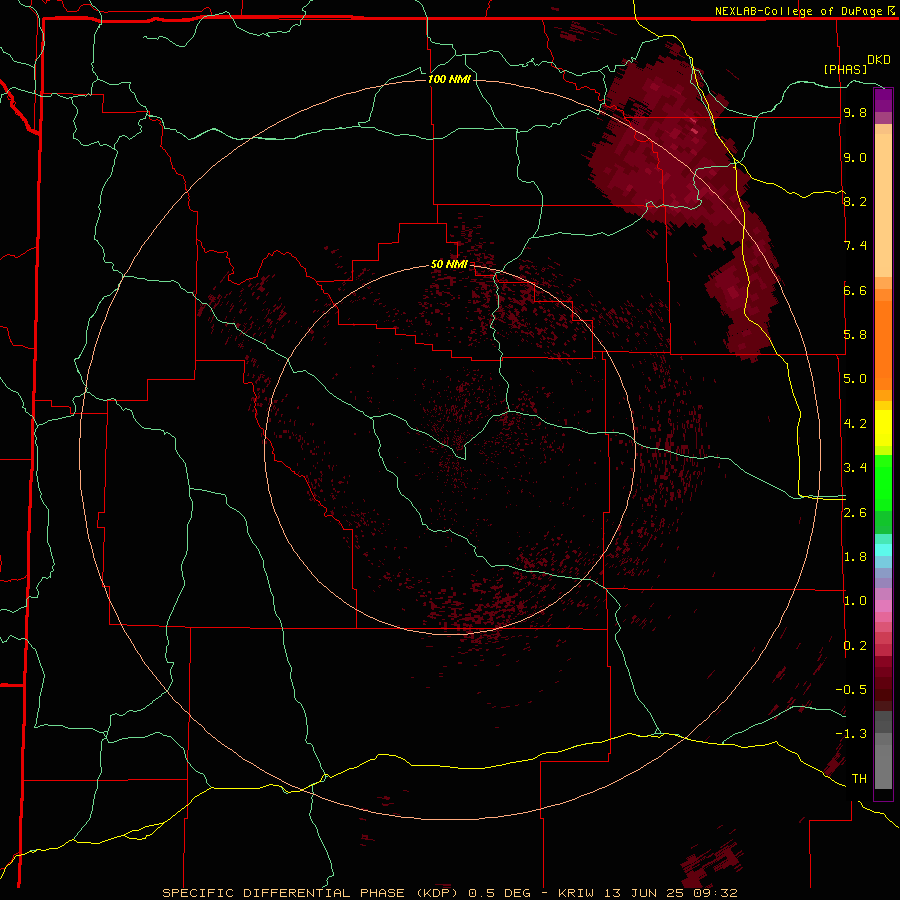Click the -1.3 value on color scale
The height and width of the screenshot is (900, 900).
[851, 734]
